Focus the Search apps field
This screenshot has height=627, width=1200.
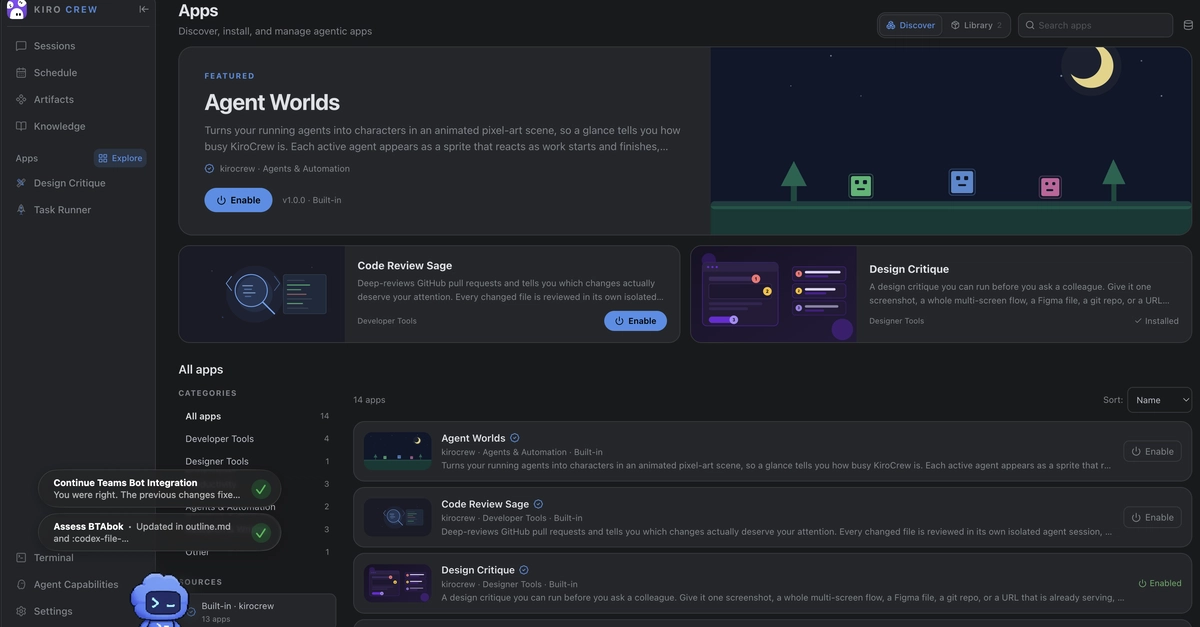tap(1095, 25)
